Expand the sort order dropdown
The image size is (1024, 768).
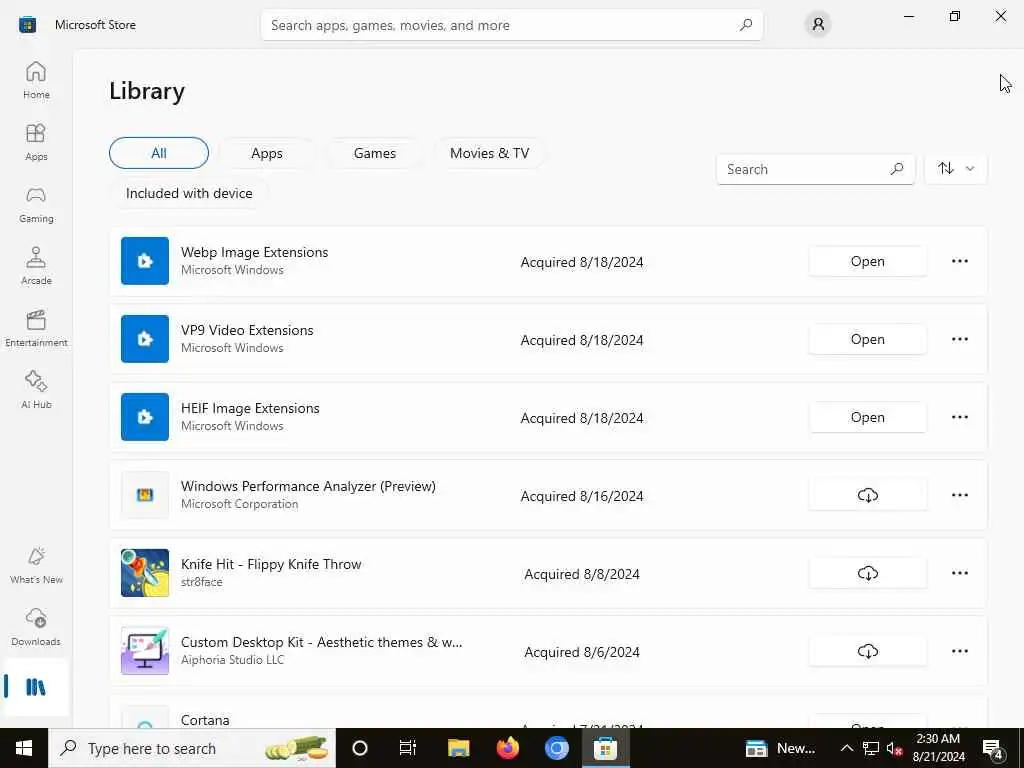[x=956, y=168]
